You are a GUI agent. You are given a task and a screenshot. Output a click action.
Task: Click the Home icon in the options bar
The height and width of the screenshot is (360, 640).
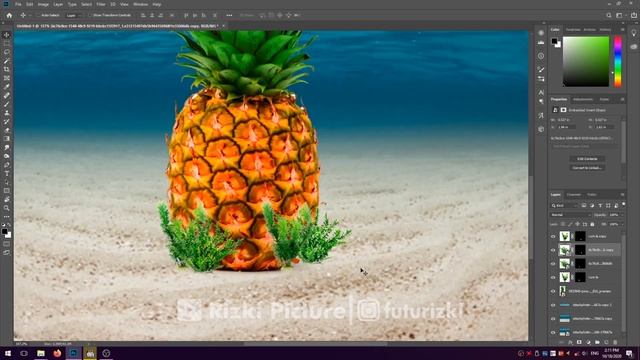tap(9, 15)
